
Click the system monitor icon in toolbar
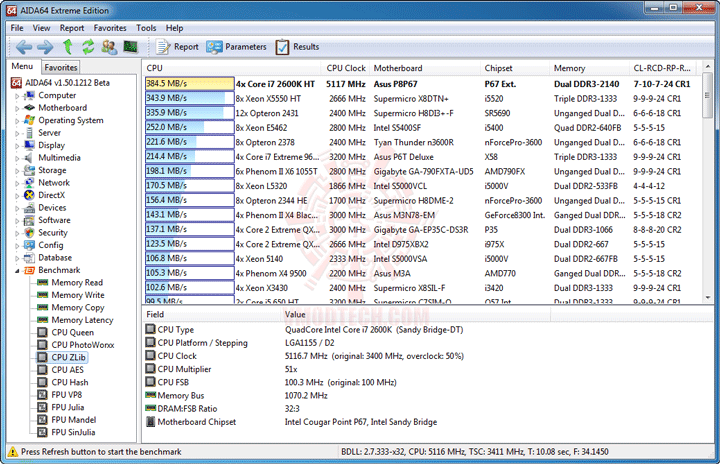pyautogui.click(x=131, y=46)
